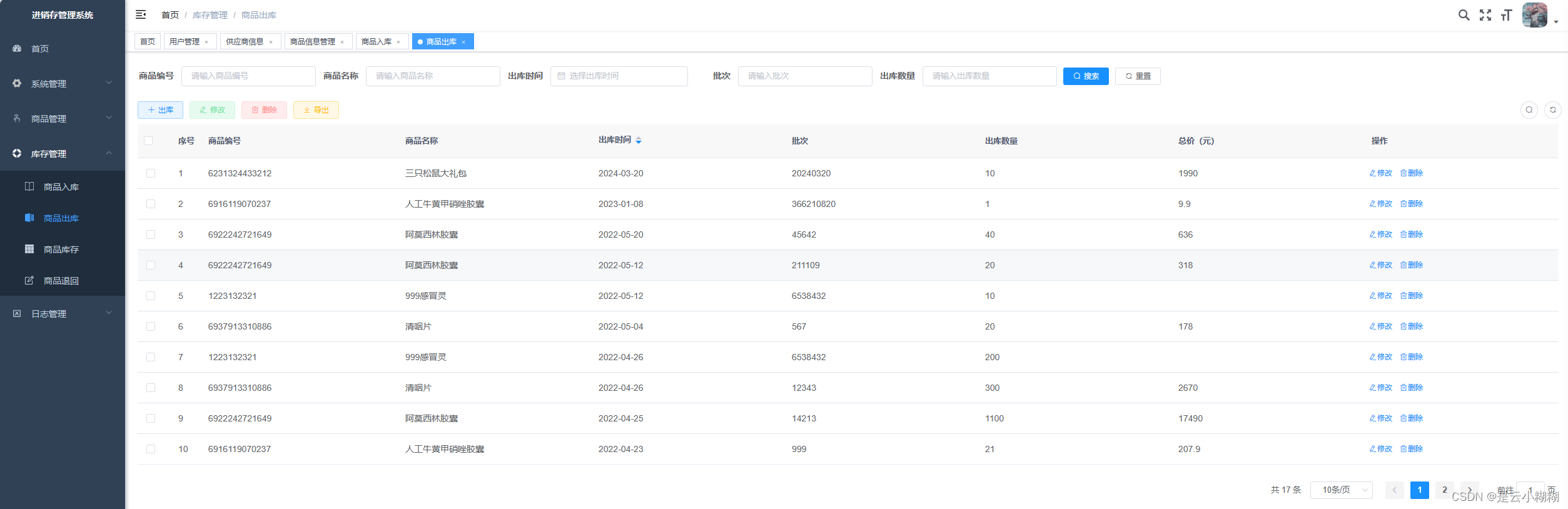Go to the next page arrow

click(1470, 490)
